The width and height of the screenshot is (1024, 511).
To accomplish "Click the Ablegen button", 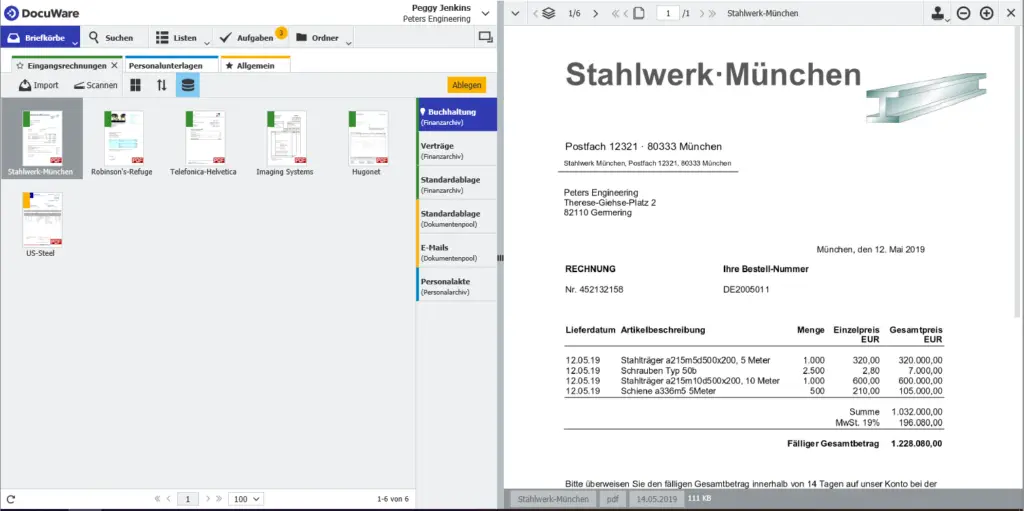I will tap(467, 85).
